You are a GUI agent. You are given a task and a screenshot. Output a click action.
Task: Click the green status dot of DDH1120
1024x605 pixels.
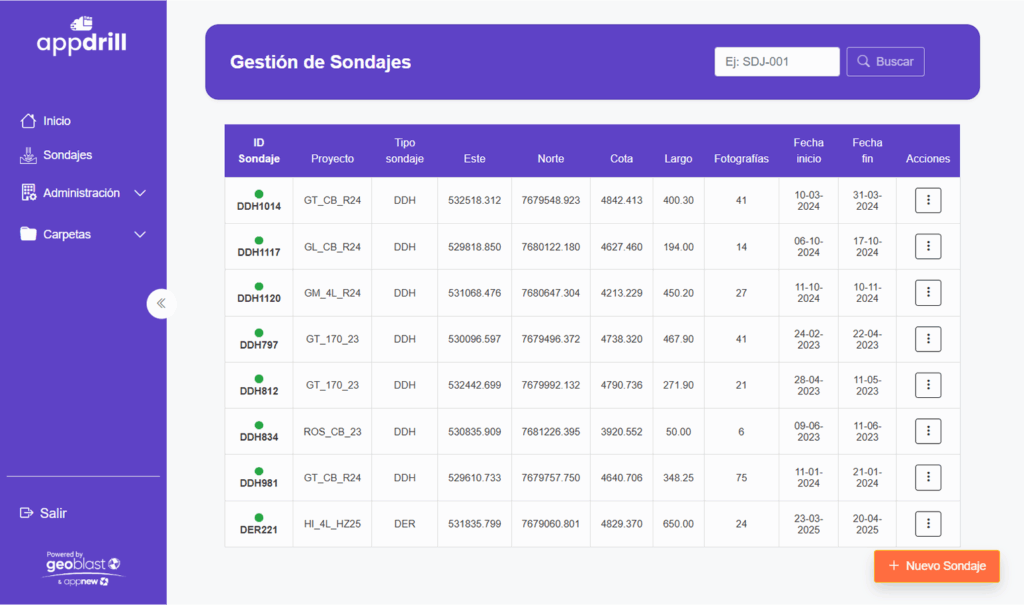(x=259, y=286)
